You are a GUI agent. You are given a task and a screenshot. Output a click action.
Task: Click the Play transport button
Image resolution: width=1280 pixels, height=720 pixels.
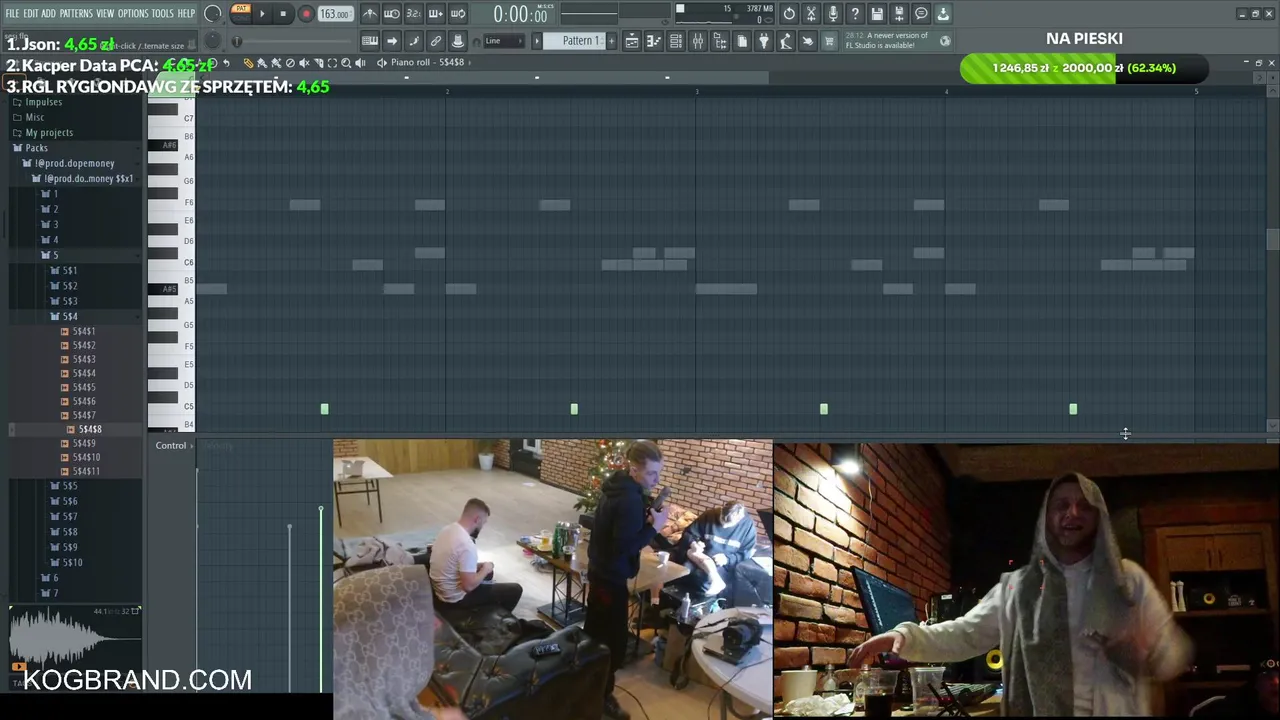tap(263, 14)
